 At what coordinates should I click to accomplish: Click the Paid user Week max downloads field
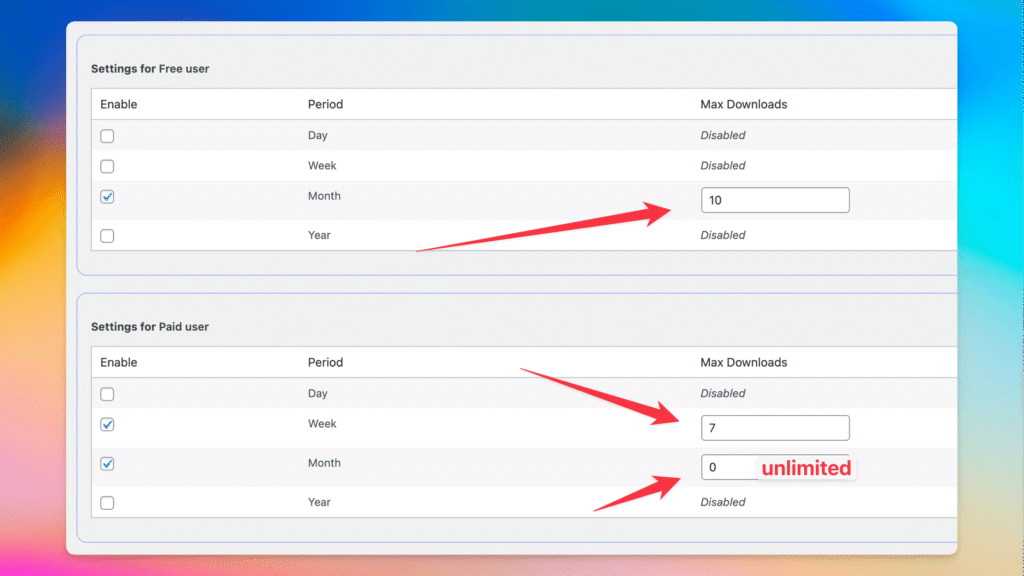775,428
